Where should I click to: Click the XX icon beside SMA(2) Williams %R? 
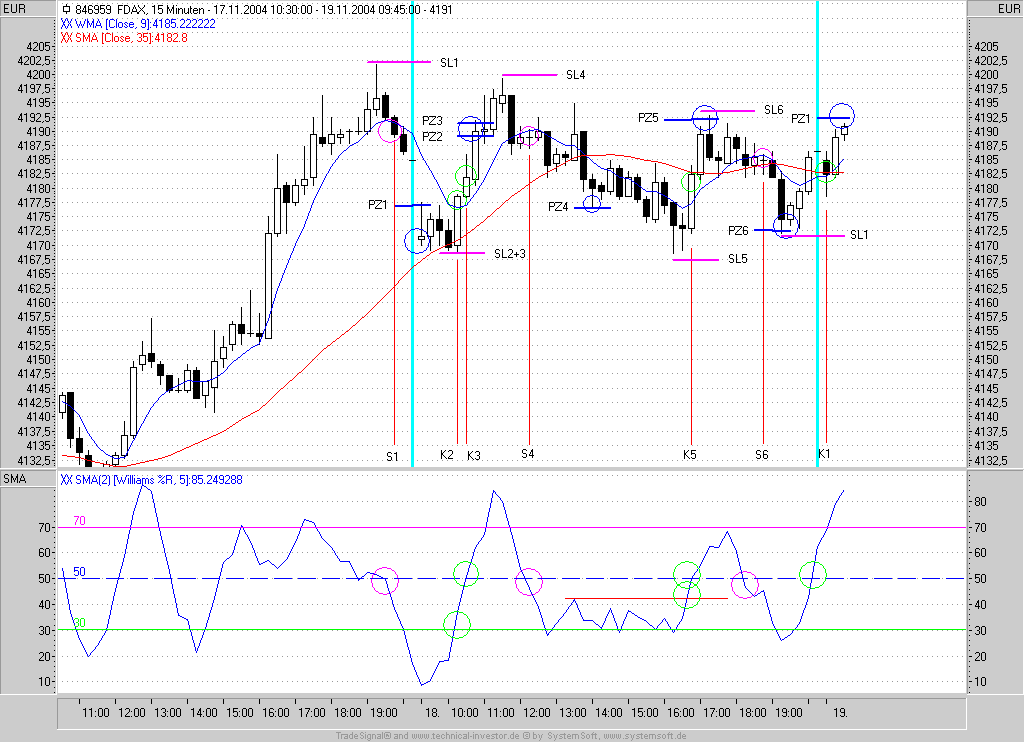(66, 479)
